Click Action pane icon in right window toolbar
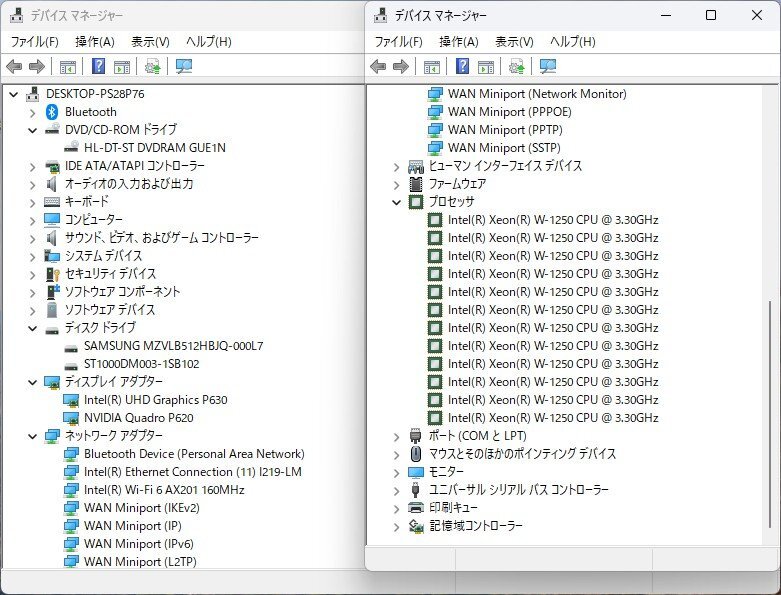 486,67
